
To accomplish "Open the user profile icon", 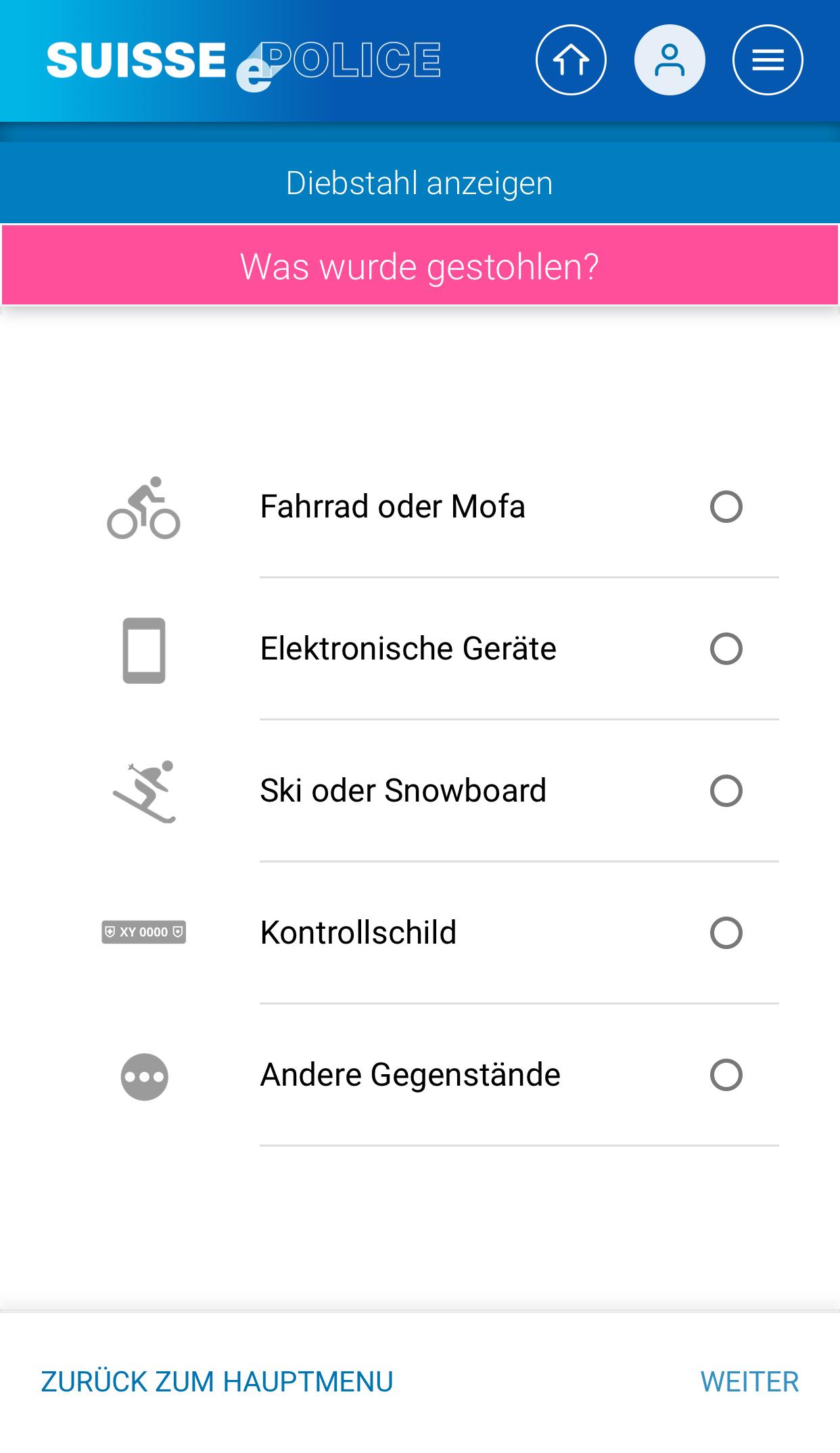I will pyautogui.click(x=670, y=60).
